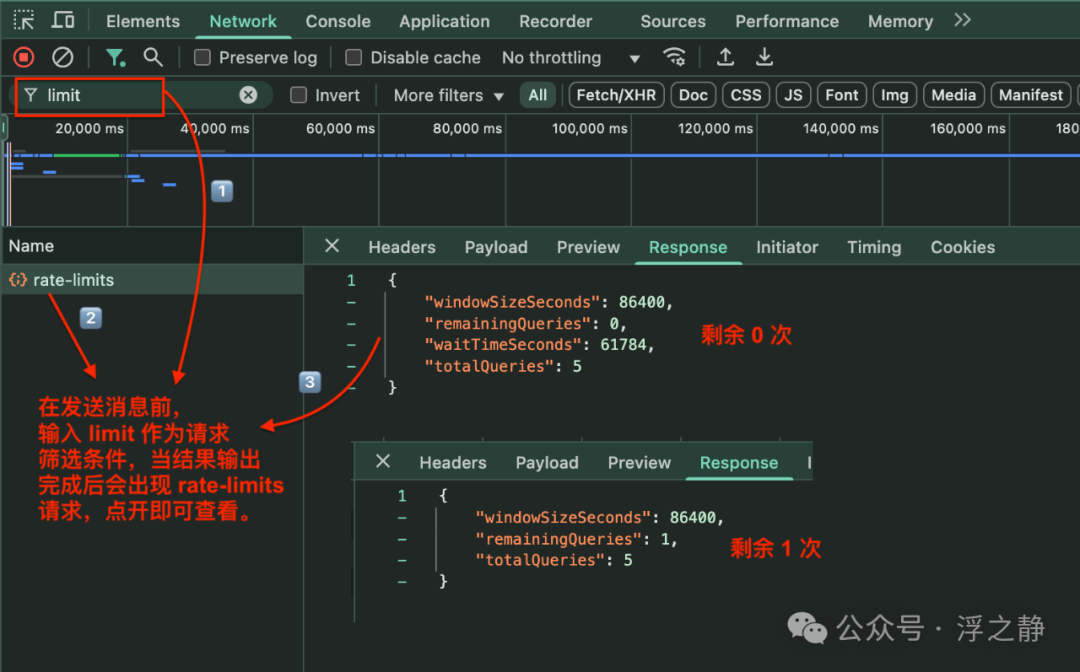1080x672 pixels.
Task: Expand the More filters dropdown
Action: coord(448,95)
